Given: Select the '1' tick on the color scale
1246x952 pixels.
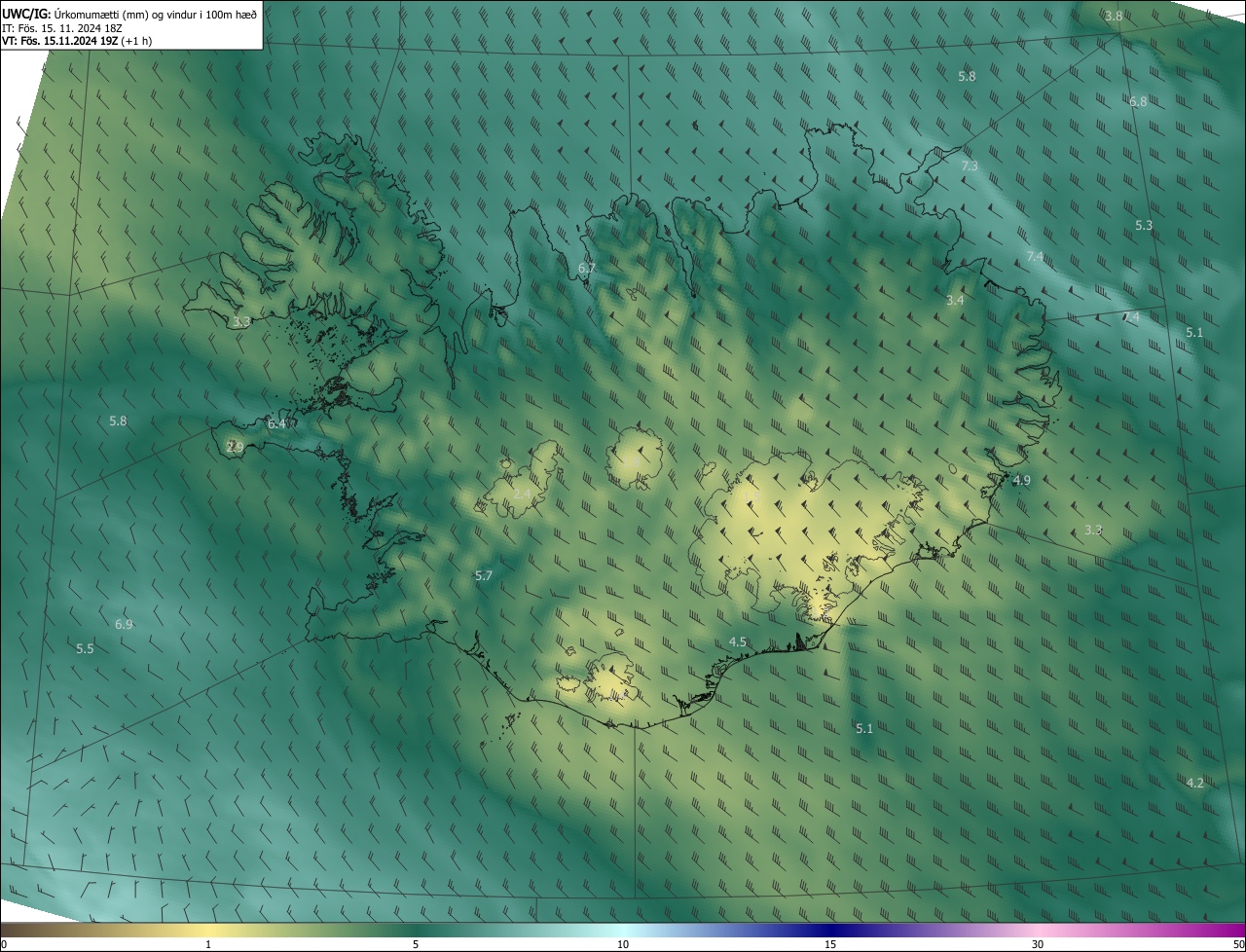Looking at the screenshot, I should coord(208,944).
